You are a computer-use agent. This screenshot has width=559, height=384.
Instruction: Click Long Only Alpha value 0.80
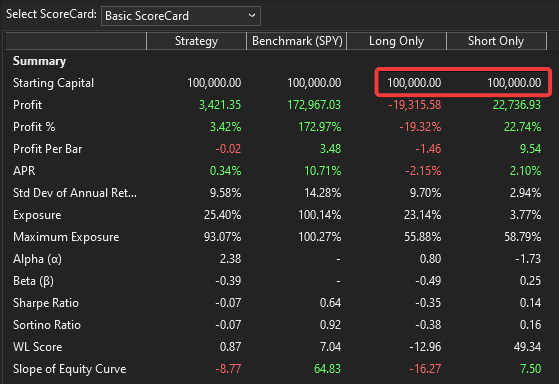[431, 259]
